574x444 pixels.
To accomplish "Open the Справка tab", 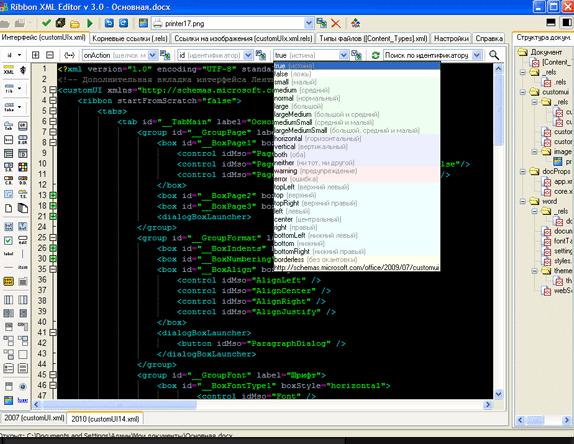I will [489, 38].
